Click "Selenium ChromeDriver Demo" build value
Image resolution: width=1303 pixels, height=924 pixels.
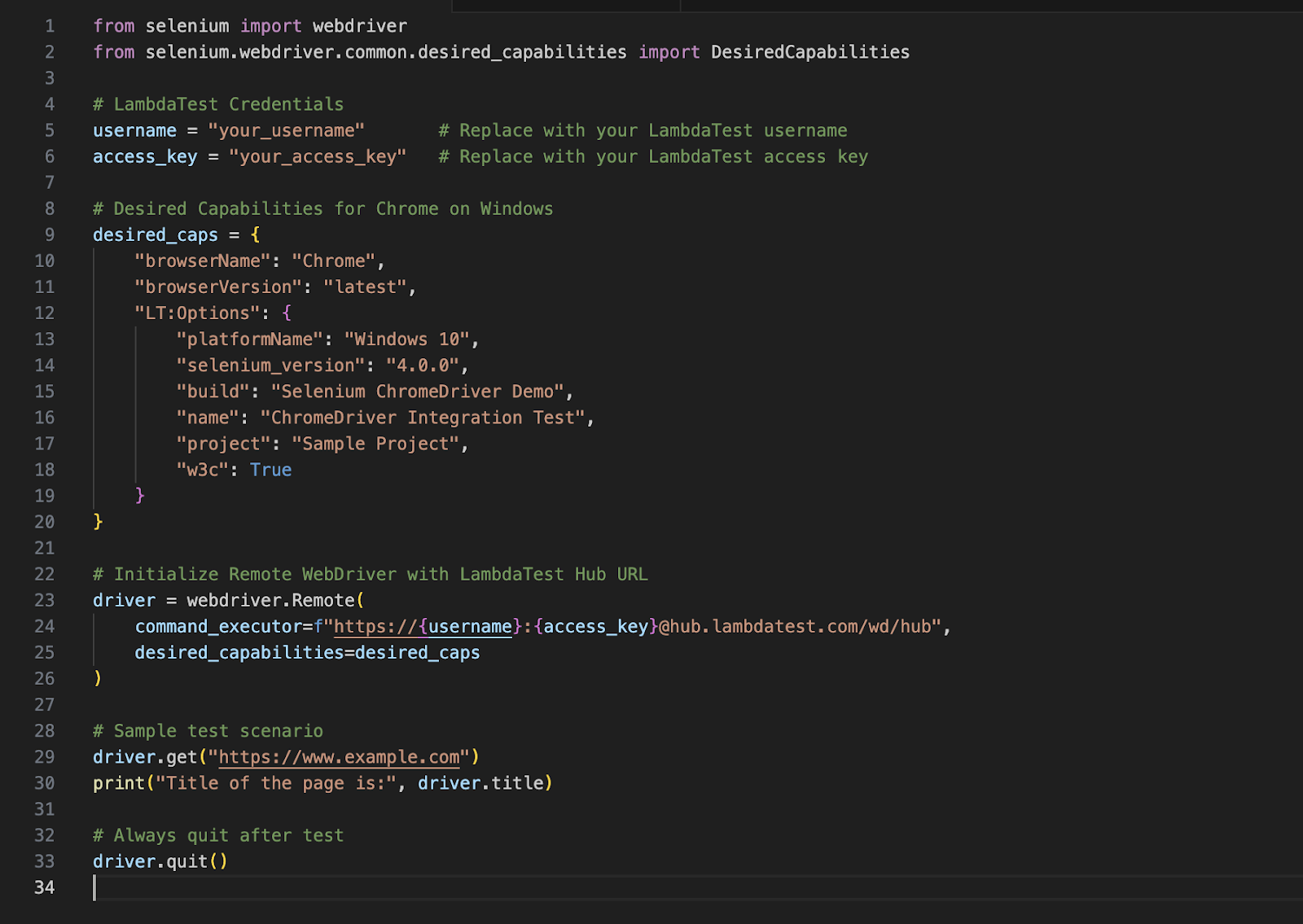[418, 392]
